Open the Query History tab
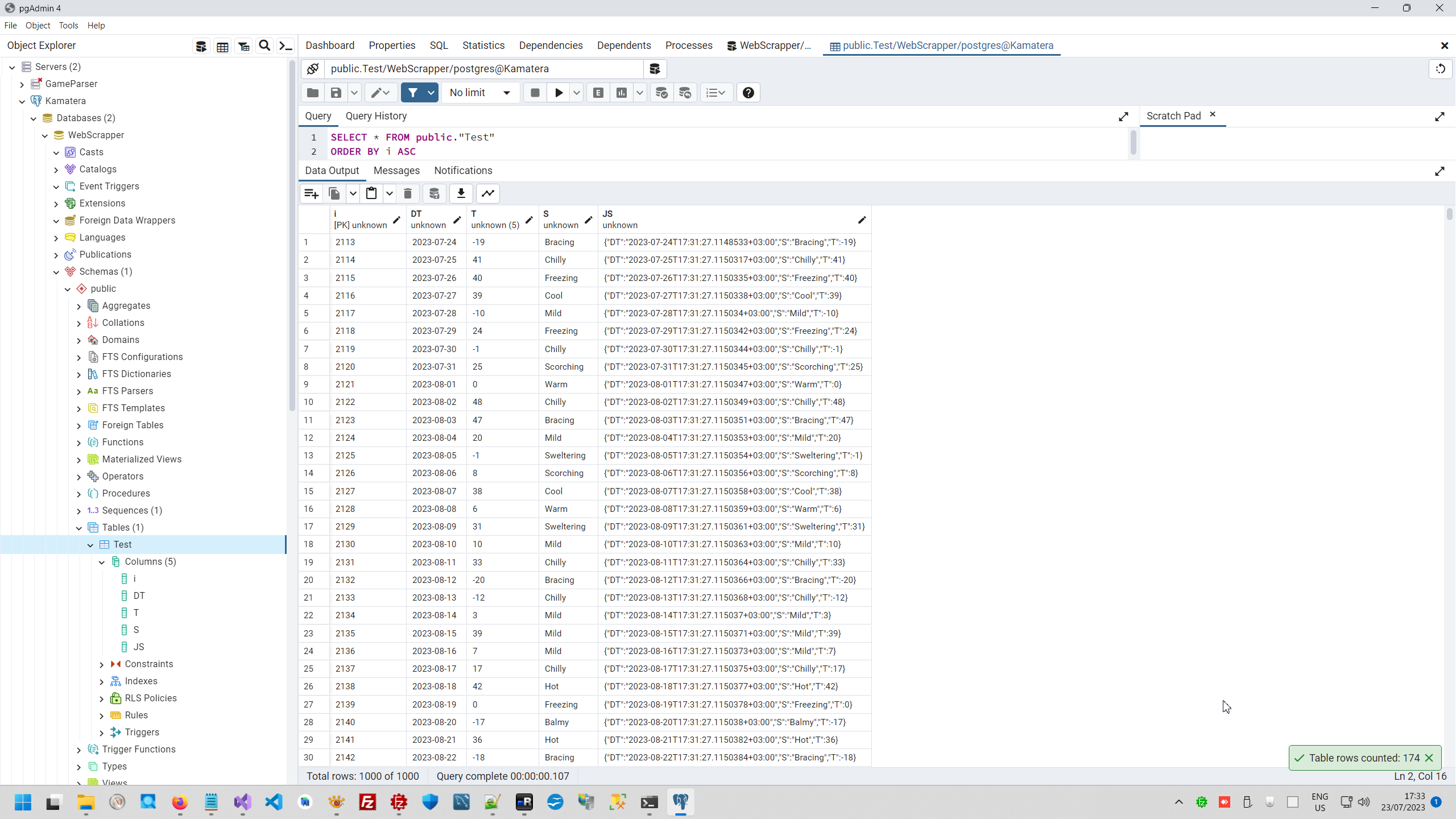Image resolution: width=1456 pixels, height=819 pixels. pos(376,116)
